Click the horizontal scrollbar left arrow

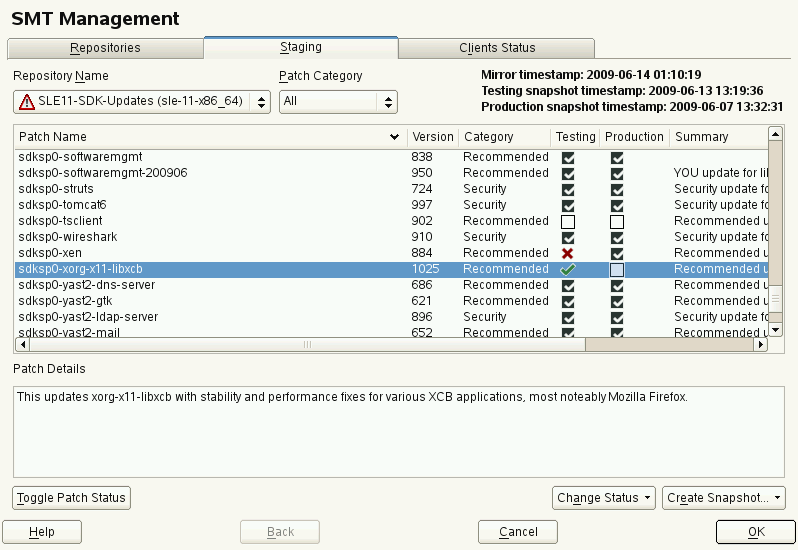pyautogui.click(x=21, y=344)
